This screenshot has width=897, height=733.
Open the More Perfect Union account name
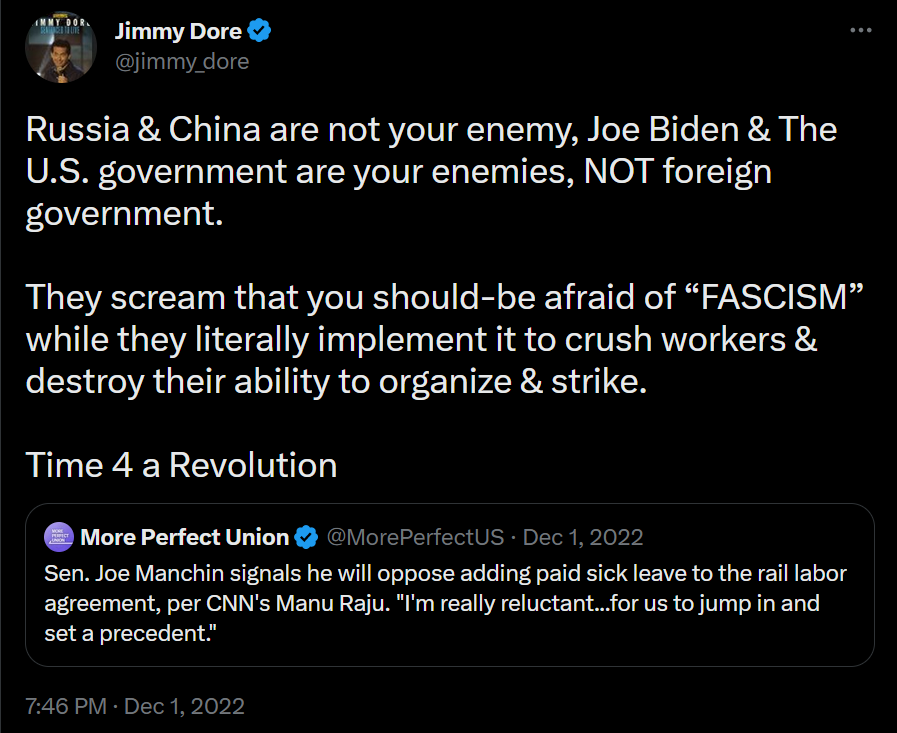pyautogui.click(x=184, y=537)
